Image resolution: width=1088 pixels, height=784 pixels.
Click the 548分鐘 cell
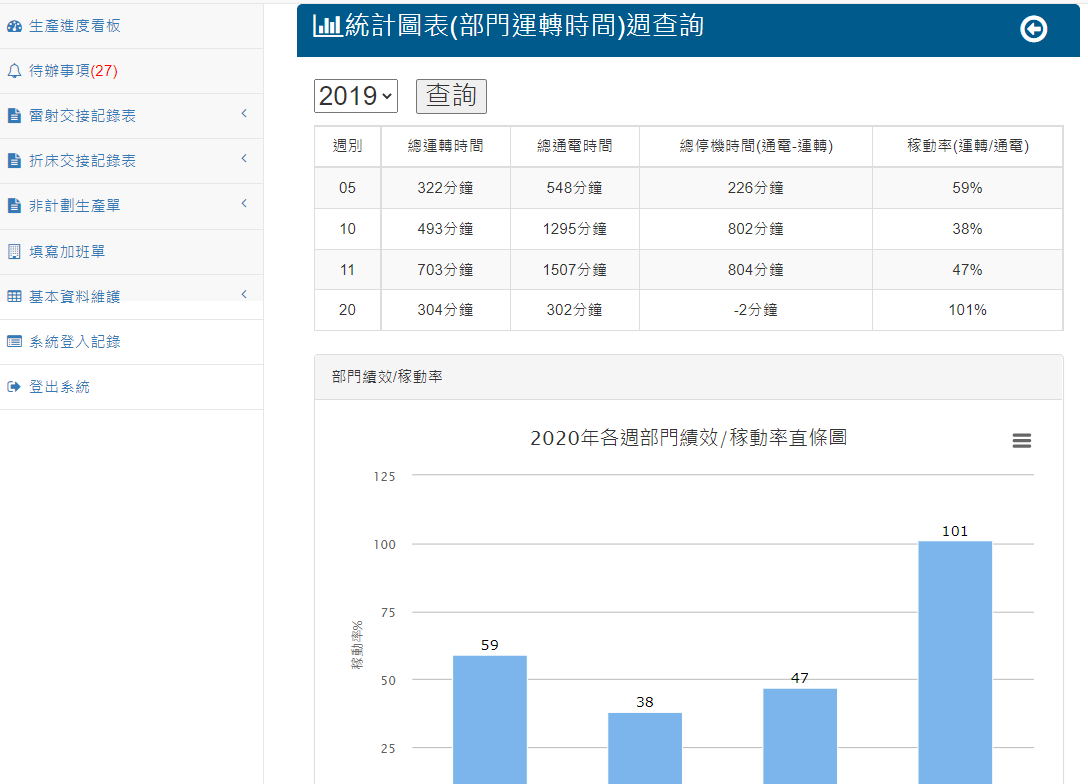tap(575, 188)
